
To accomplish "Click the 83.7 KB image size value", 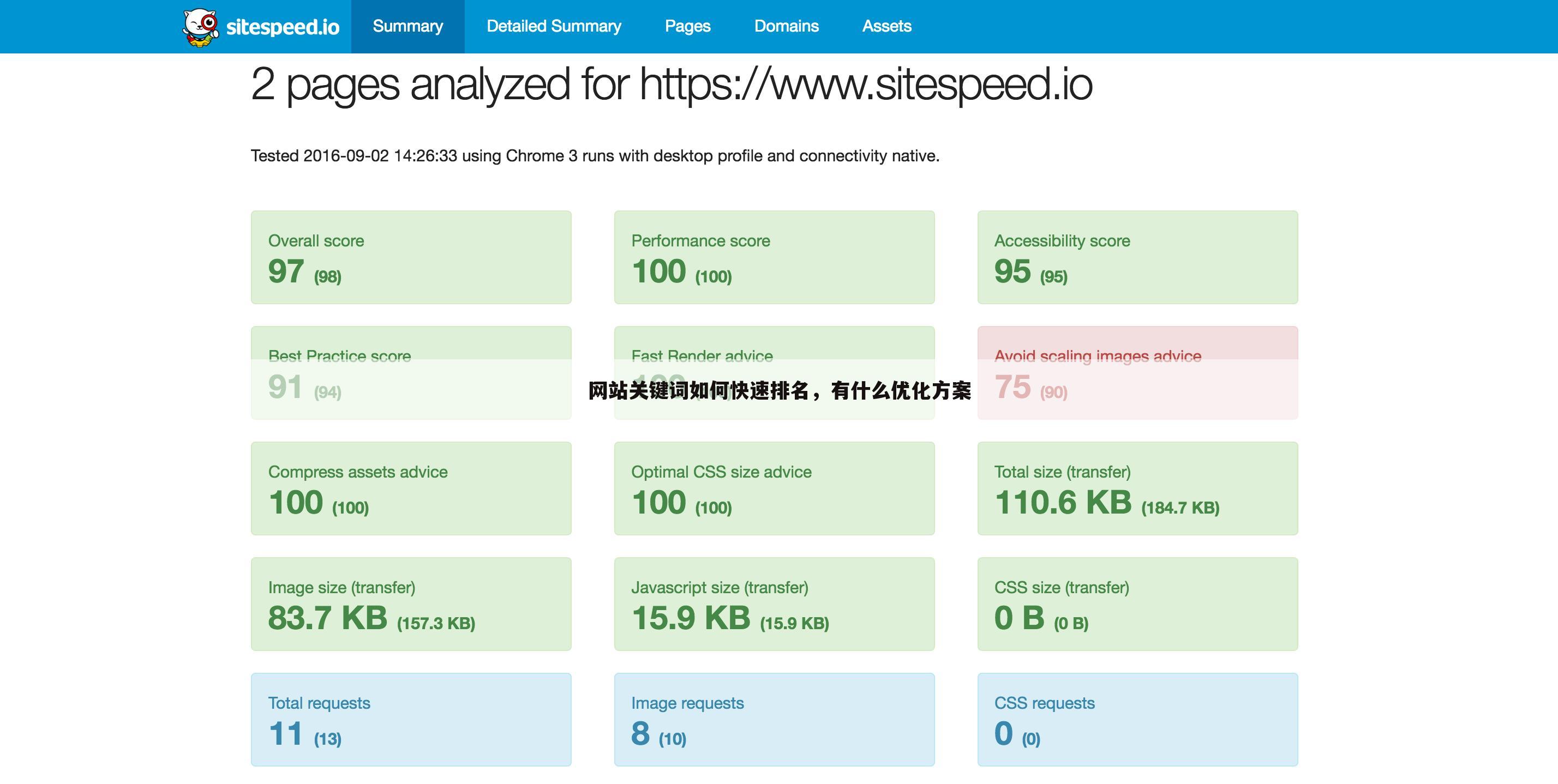I will click(x=328, y=618).
